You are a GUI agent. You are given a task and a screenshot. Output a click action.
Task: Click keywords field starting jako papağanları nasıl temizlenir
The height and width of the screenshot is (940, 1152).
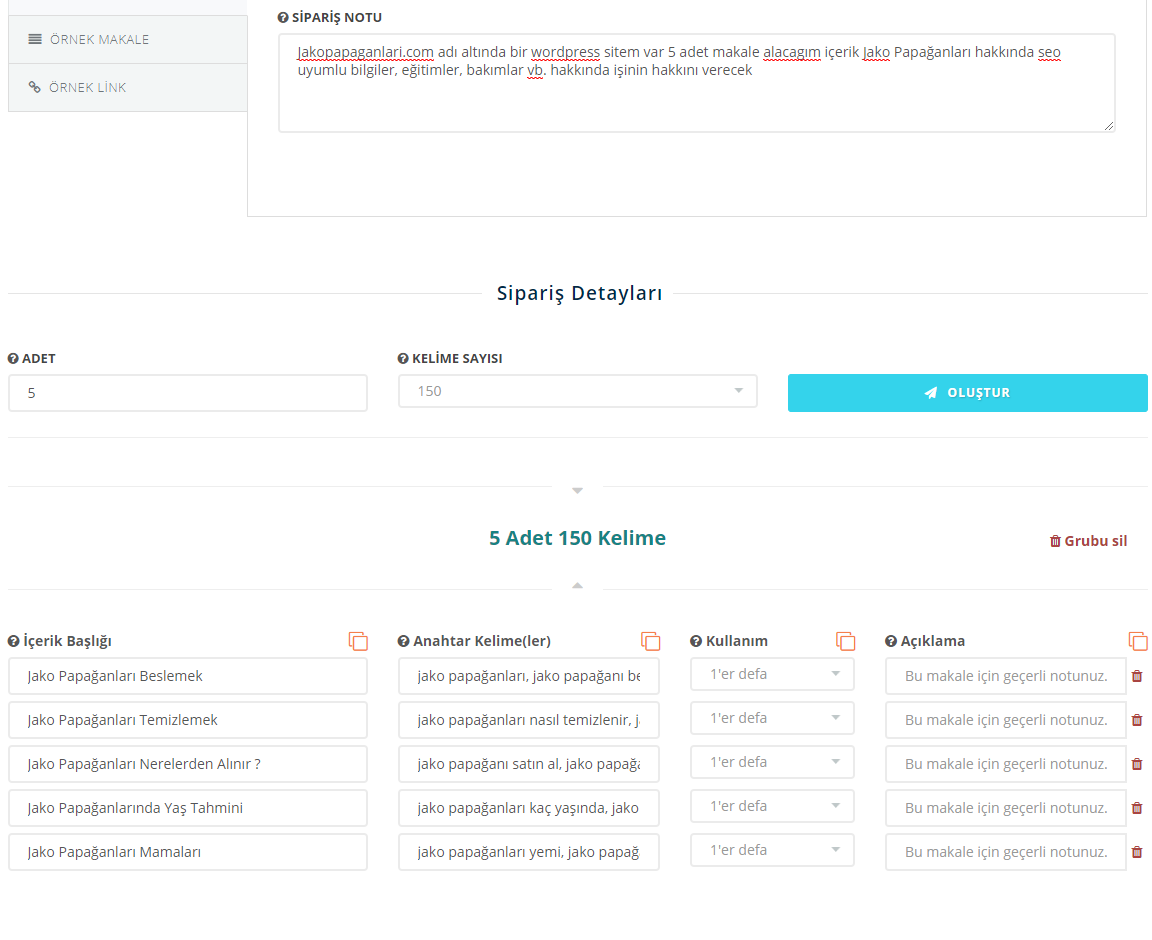click(x=529, y=720)
